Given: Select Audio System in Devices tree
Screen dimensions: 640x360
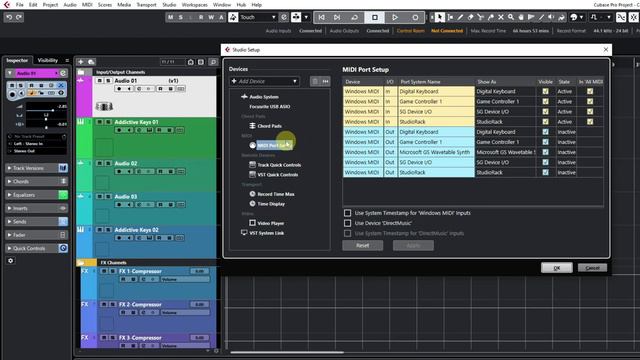Looking at the screenshot, I should click(264, 97).
